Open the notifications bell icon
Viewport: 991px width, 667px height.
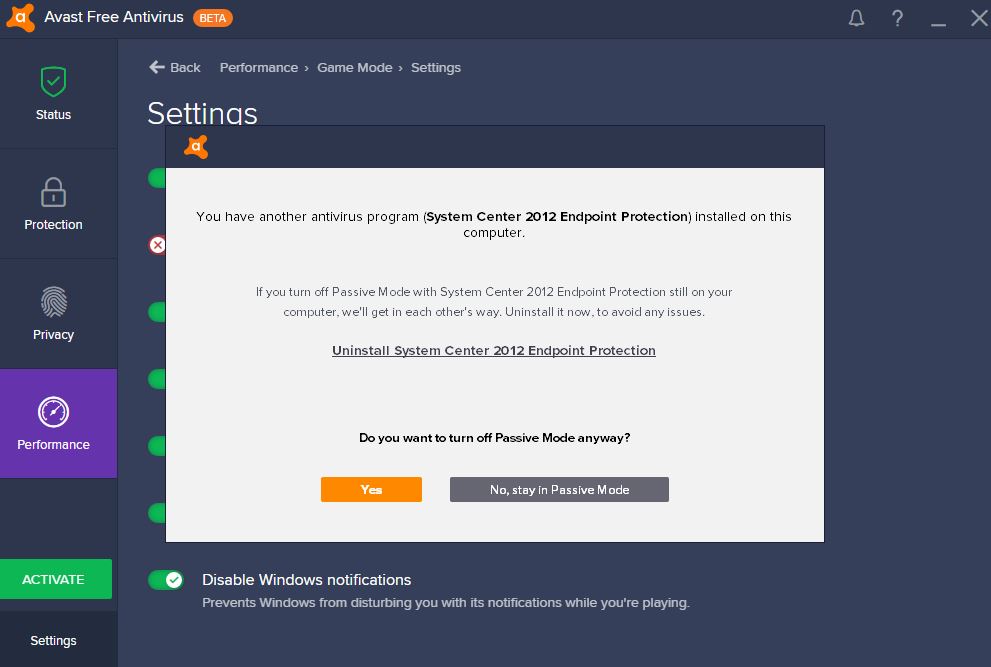click(856, 18)
